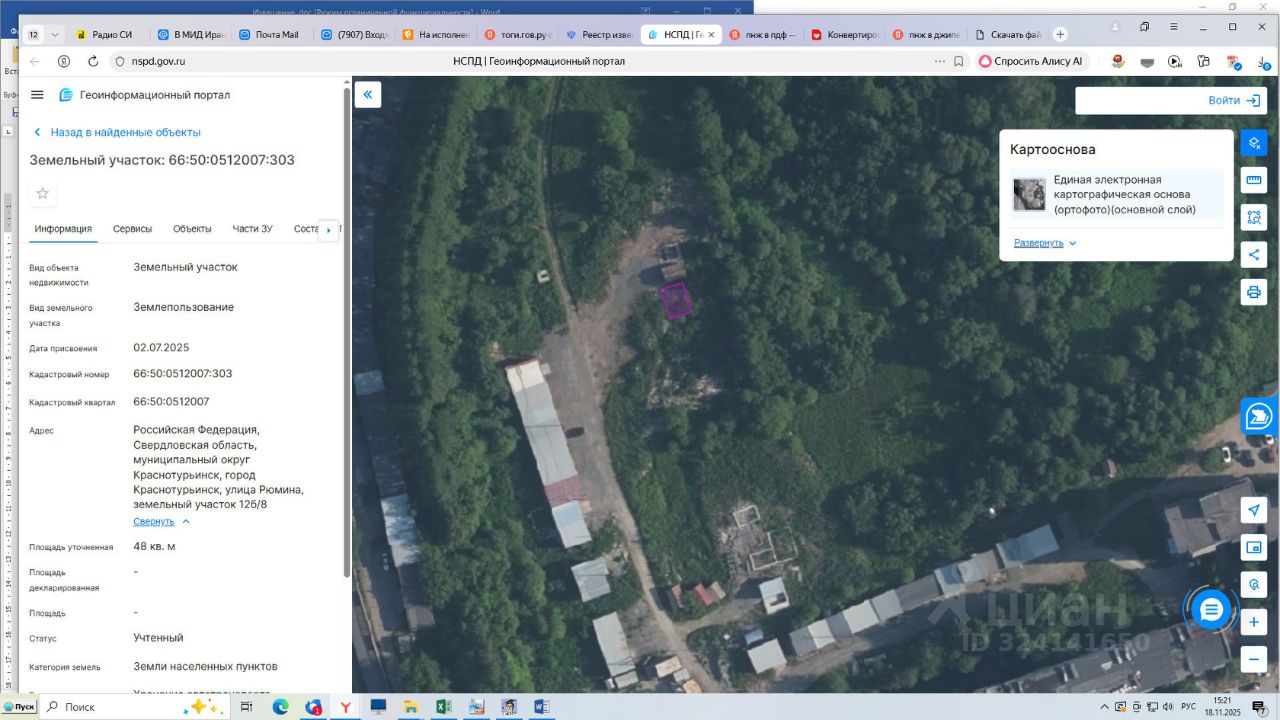Click Земли населенных пунктов value
Viewport: 1280px width, 720px height.
[205, 666]
